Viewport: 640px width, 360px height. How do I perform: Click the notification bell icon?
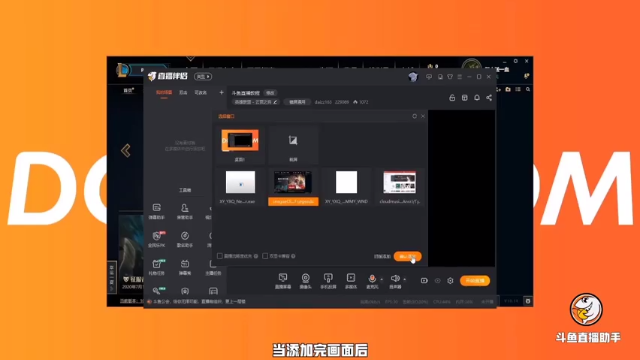(477, 98)
